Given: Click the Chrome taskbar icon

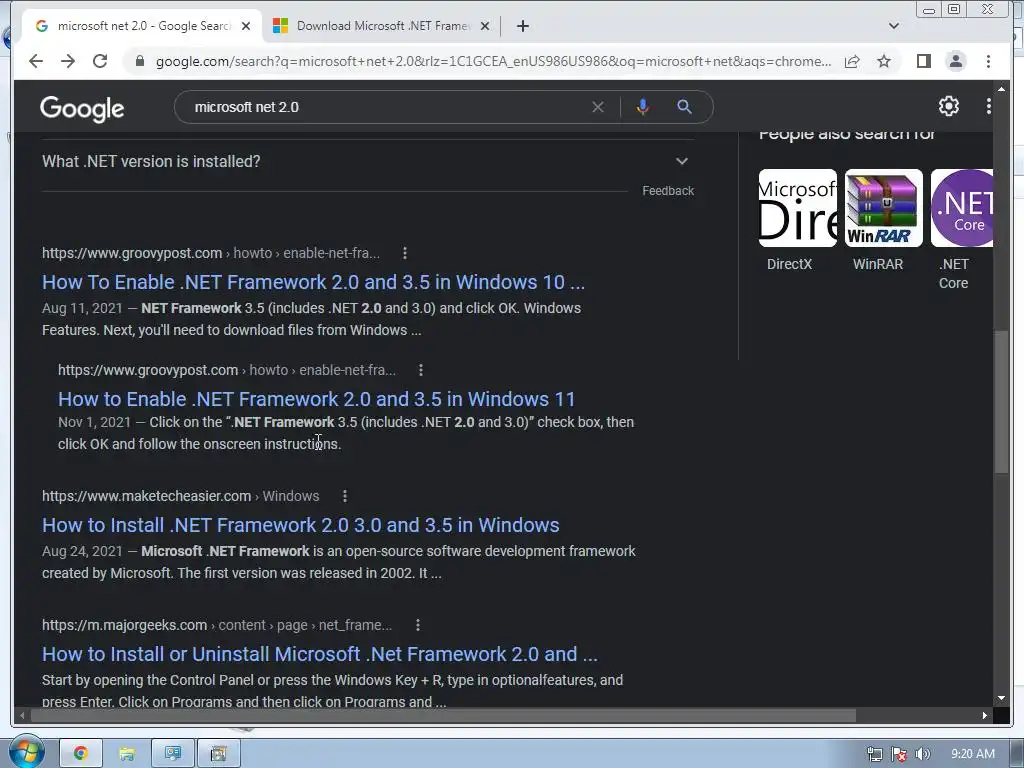Looking at the screenshot, I should click(81, 754).
